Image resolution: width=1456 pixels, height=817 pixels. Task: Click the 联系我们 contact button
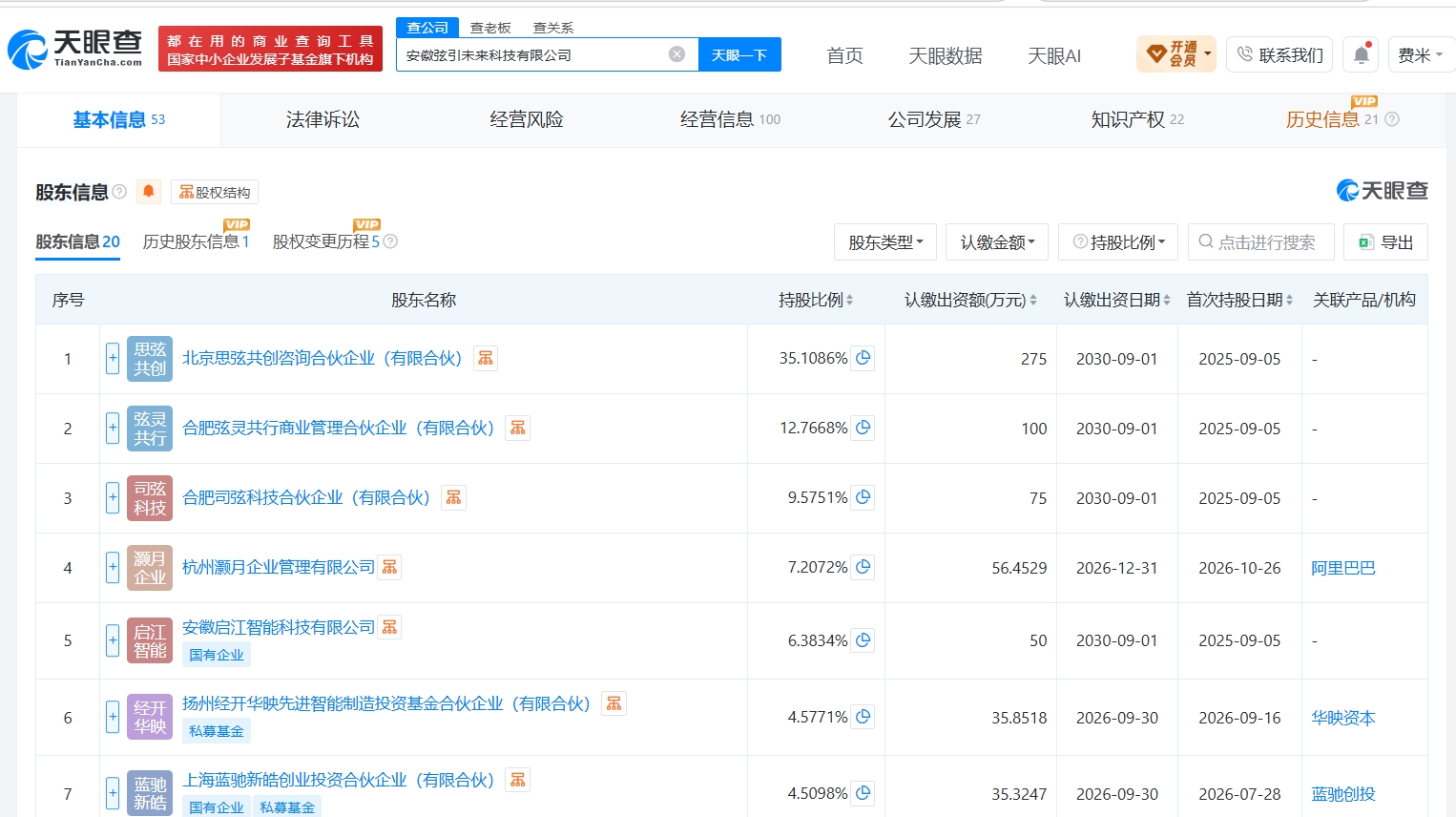[x=1279, y=55]
